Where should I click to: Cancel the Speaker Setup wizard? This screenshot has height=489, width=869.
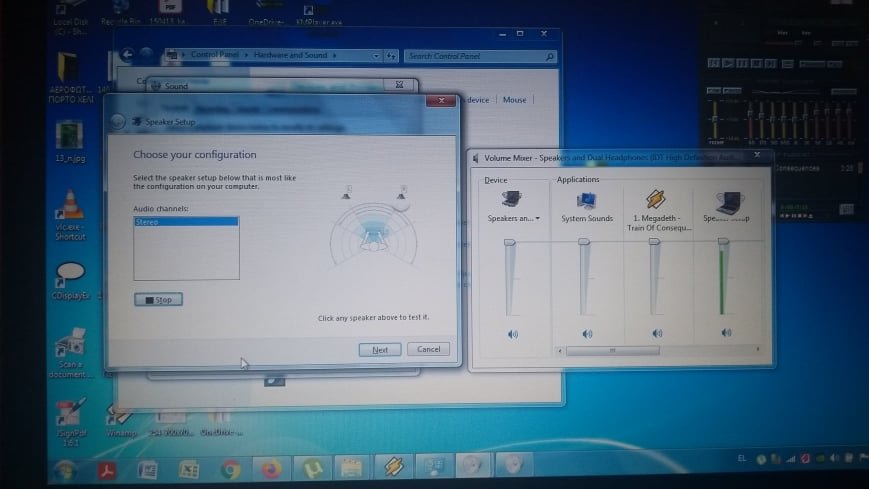[428, 349]
